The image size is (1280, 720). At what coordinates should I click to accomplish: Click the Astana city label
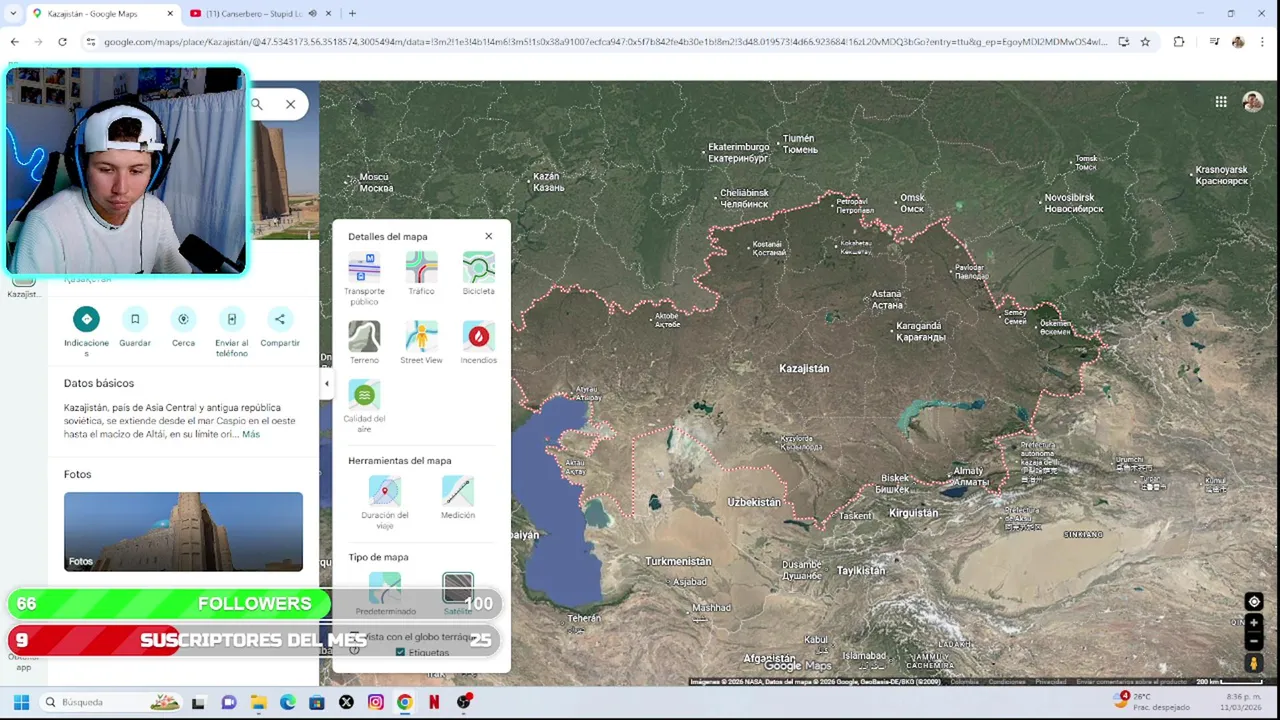(x=887, y=299)
